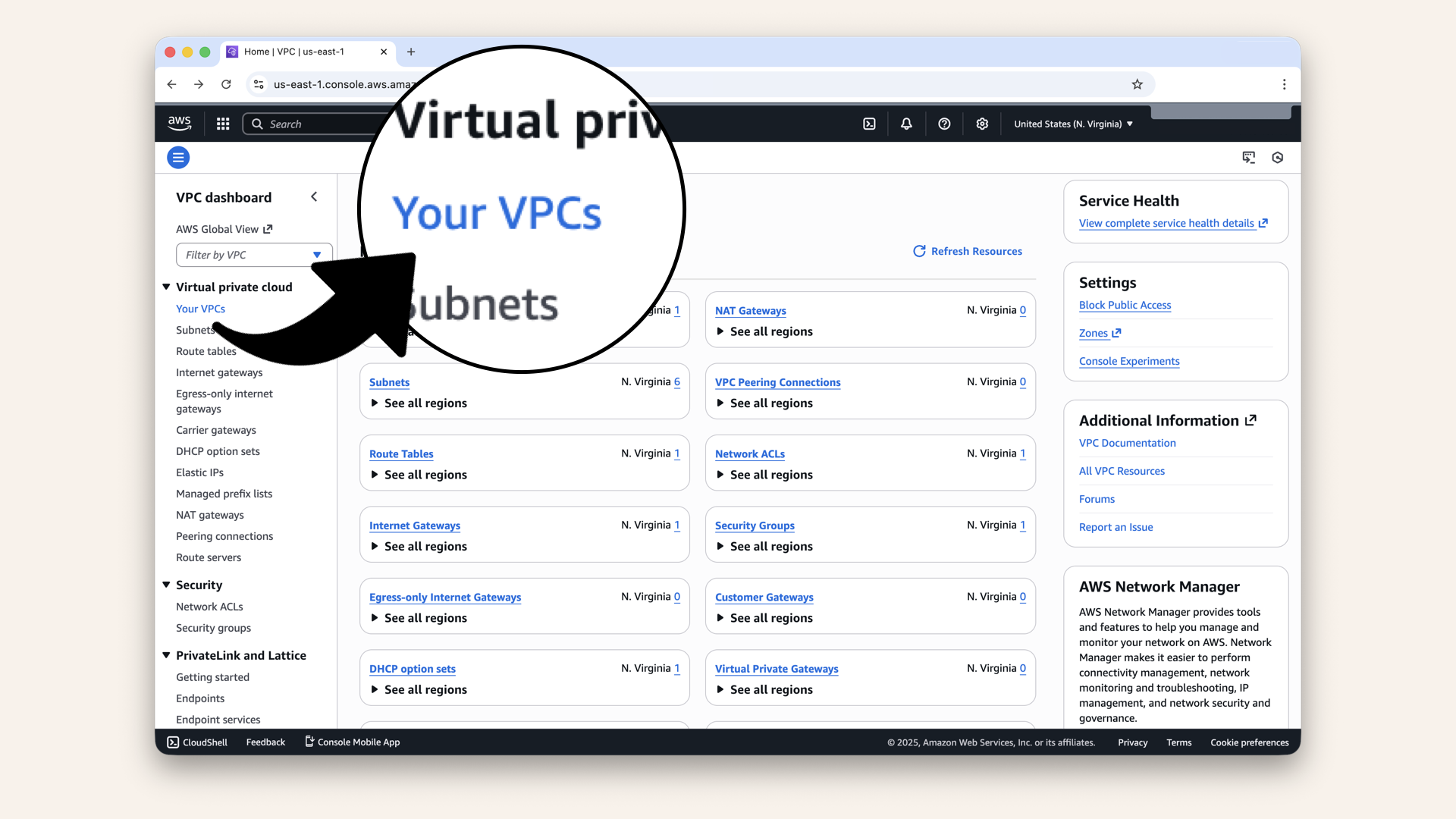Select Route tables in the sidebar

click(206, 351)
